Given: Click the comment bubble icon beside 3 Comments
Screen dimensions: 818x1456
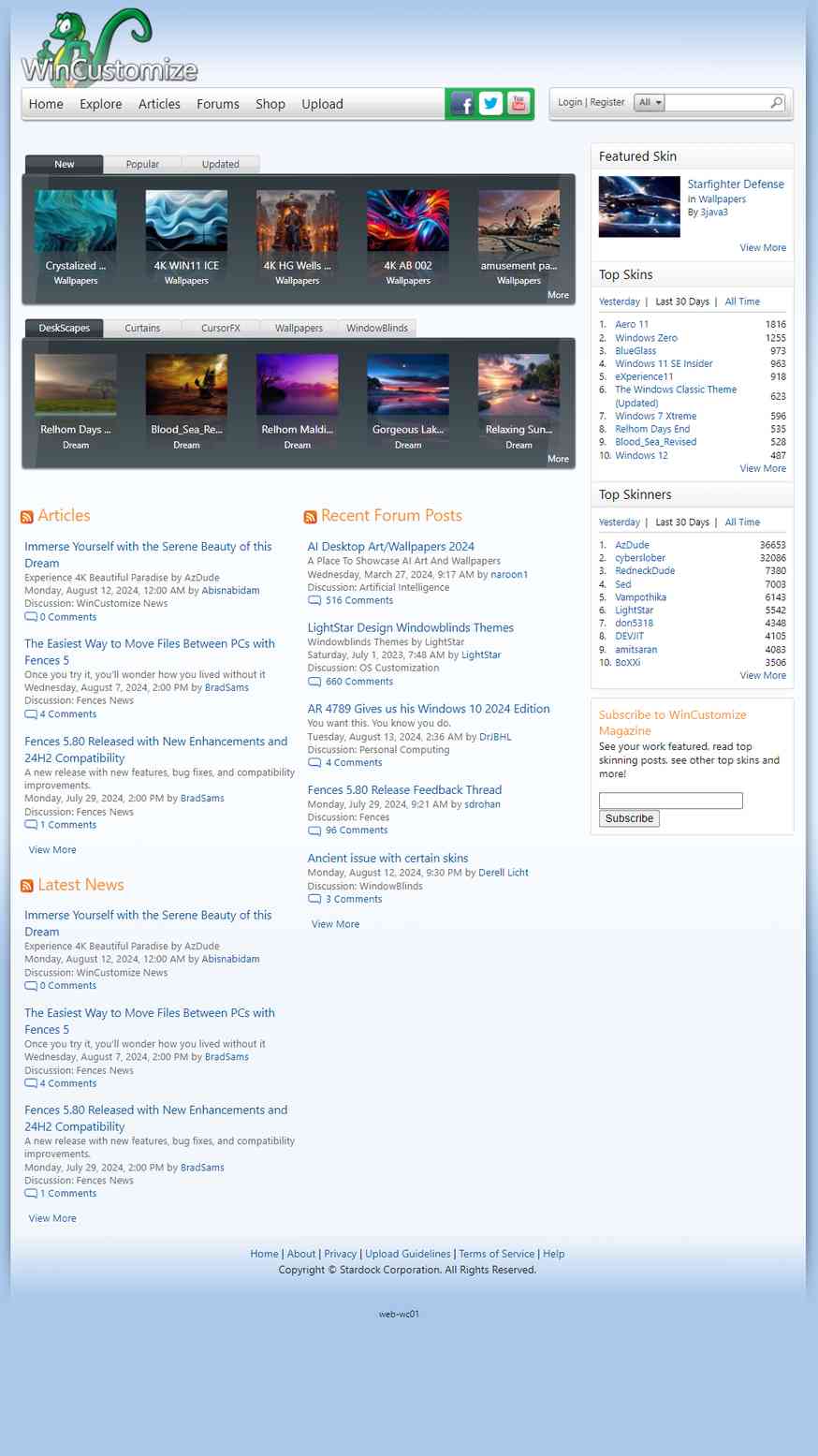Looking at the screenshot, I should pos(314,899).
